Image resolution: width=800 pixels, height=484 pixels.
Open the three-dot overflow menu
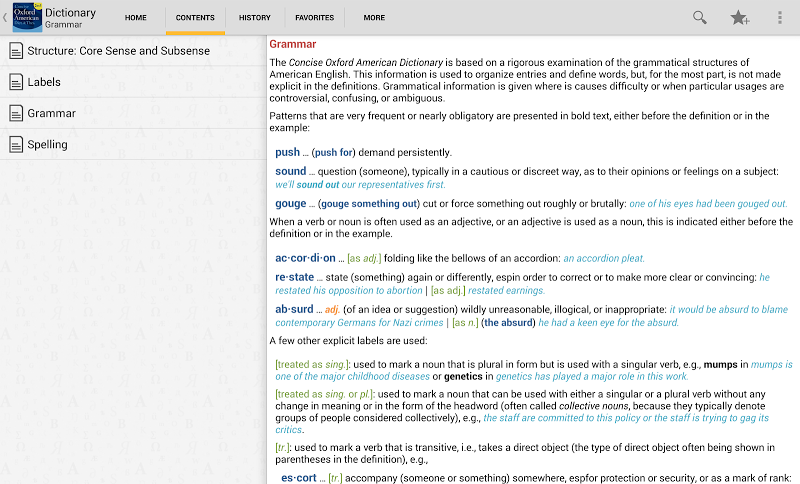point(779,17)
